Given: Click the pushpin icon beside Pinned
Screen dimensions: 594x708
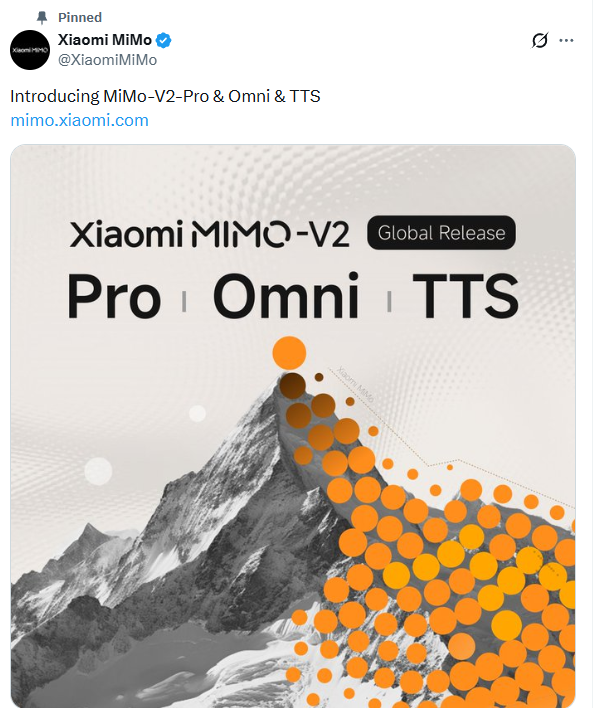Looking at the screenshot, I should [x=42, y=18].
